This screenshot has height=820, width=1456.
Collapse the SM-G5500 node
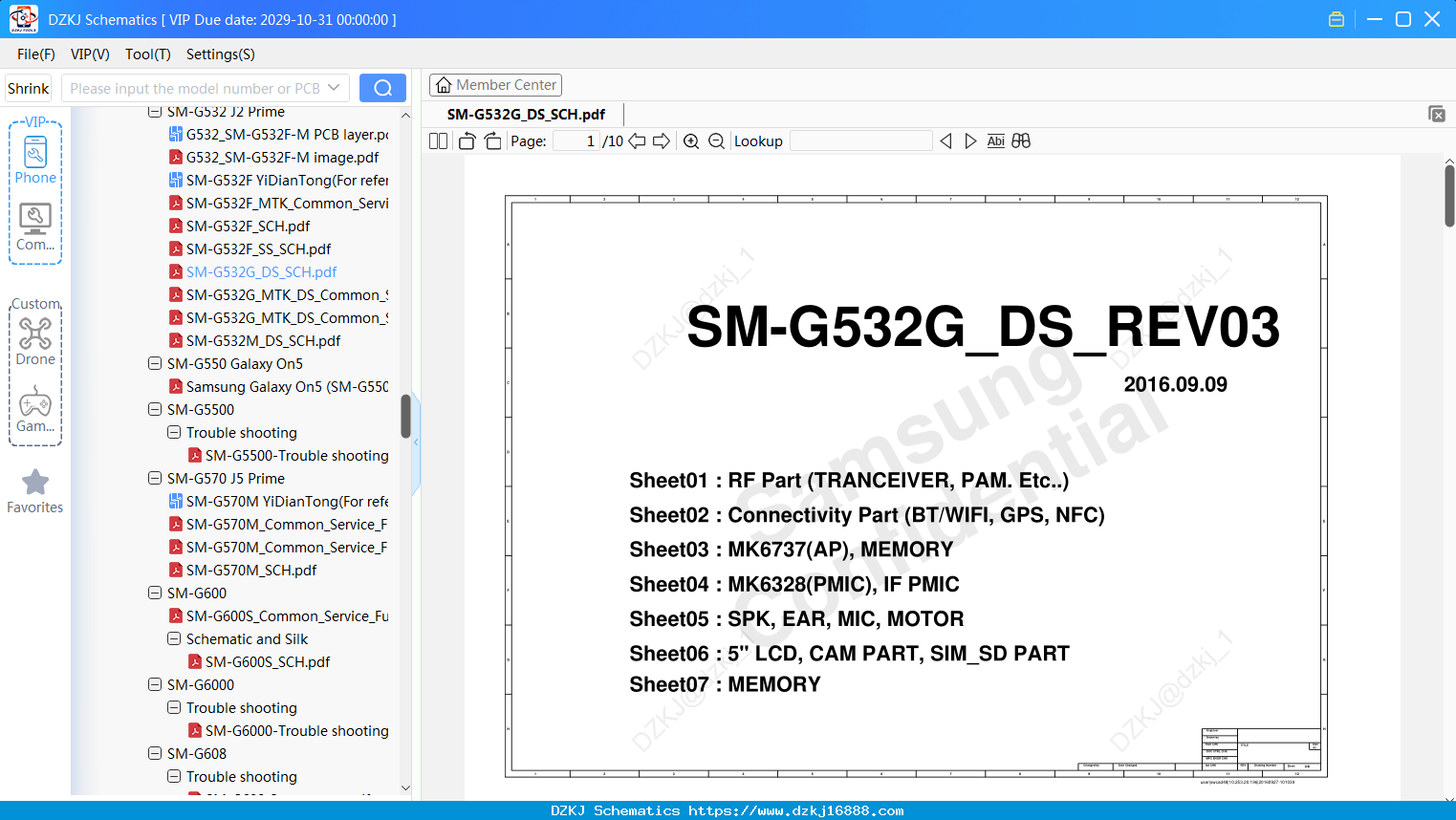pos(155,409)
